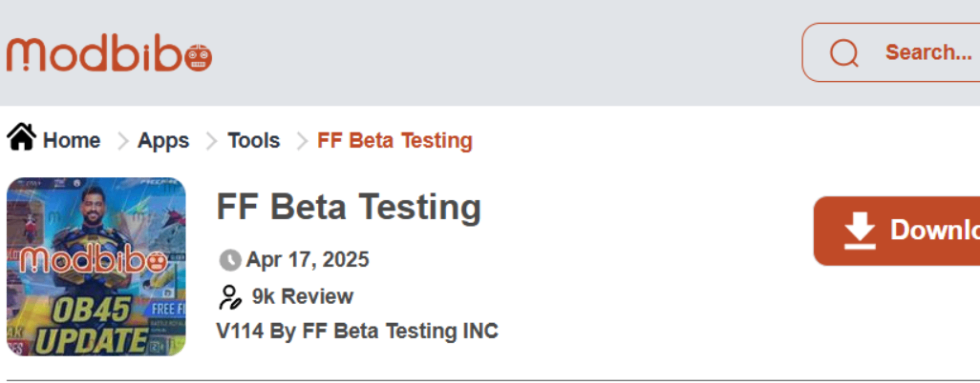980x383 pixels.
Task: Go to Home breadcrumb link
Action: pos(71,141)
